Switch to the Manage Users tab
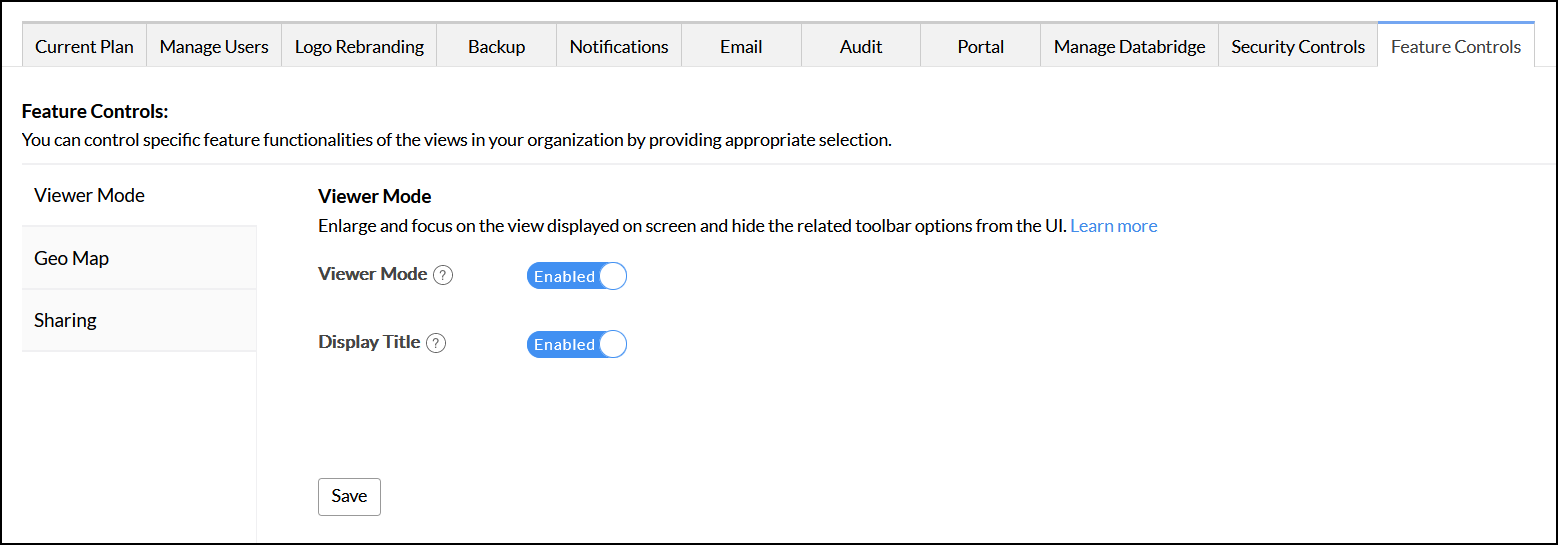Image resolution: width=1558 pixels, height=545 pixels. click(214, 46)
